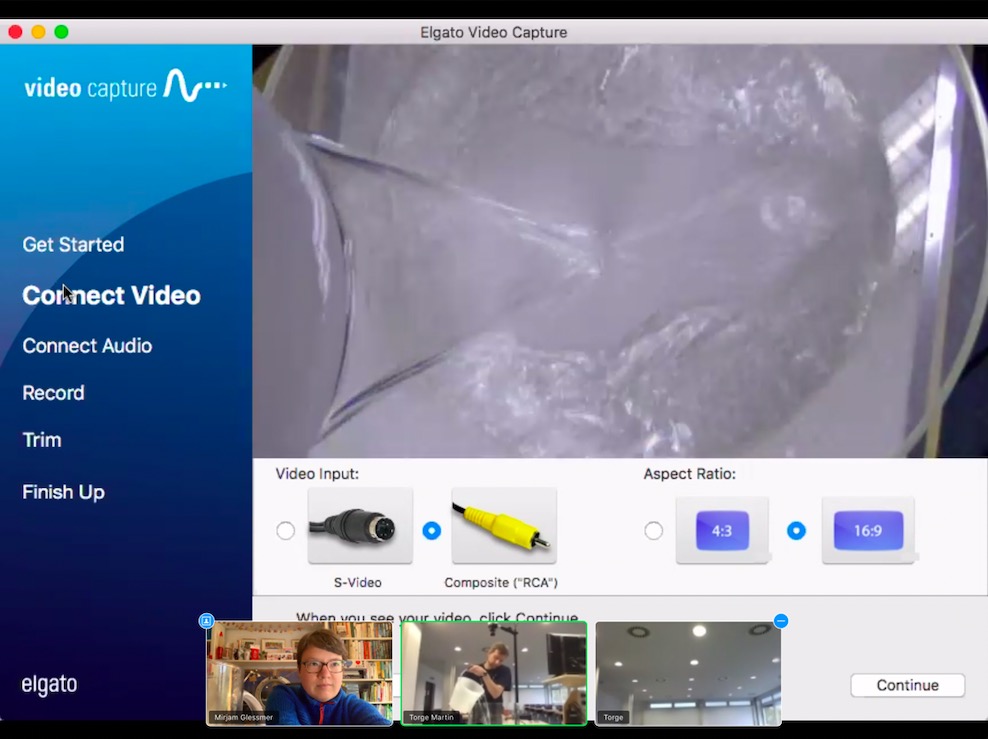
Task: Go to the Finish Up step
Action: click(x=63, y=491)
